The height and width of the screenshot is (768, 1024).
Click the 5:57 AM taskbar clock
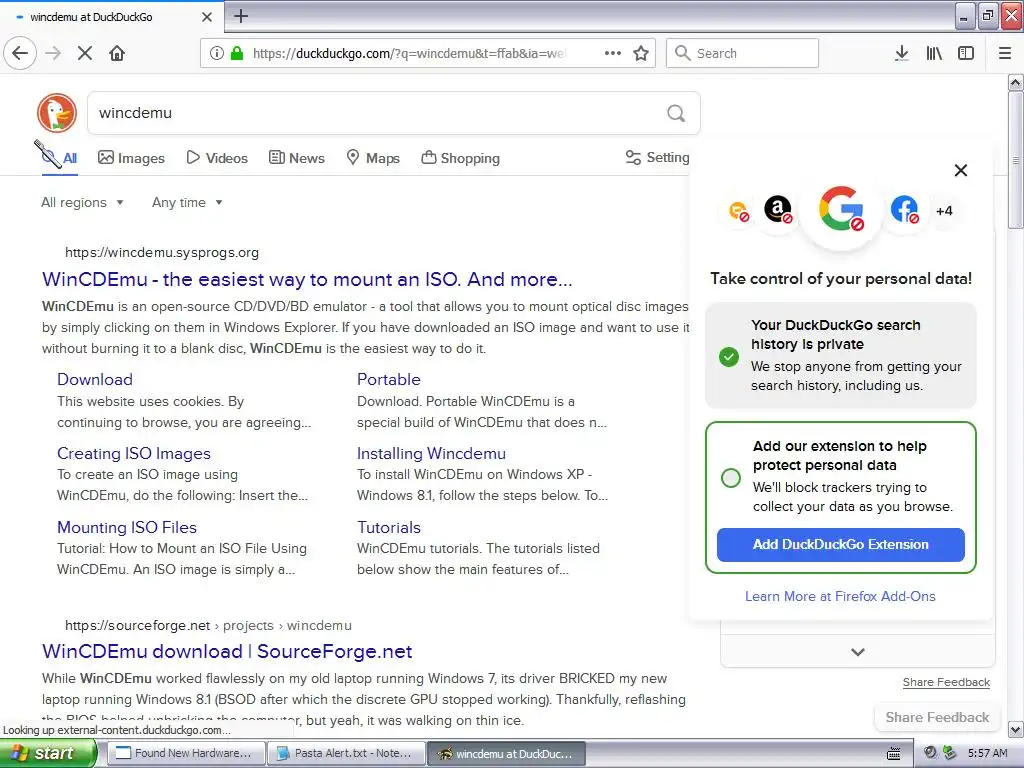pyautogui.click(x=987, y=753)
